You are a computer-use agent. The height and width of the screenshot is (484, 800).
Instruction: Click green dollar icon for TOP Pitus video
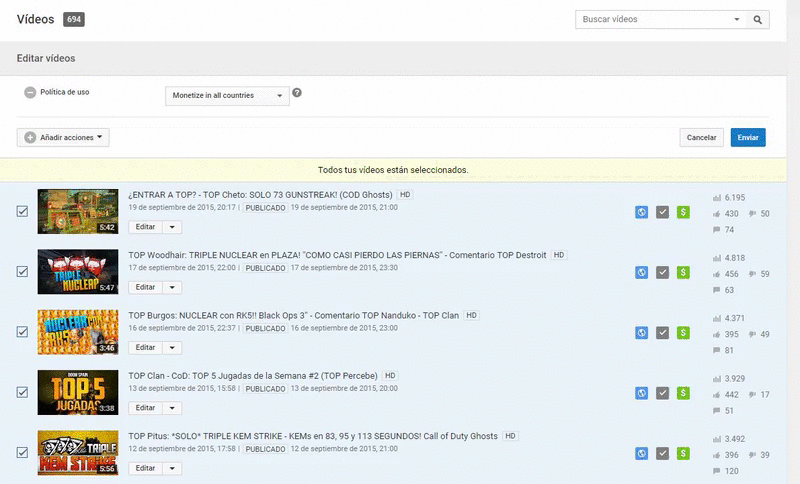point(683,453)
